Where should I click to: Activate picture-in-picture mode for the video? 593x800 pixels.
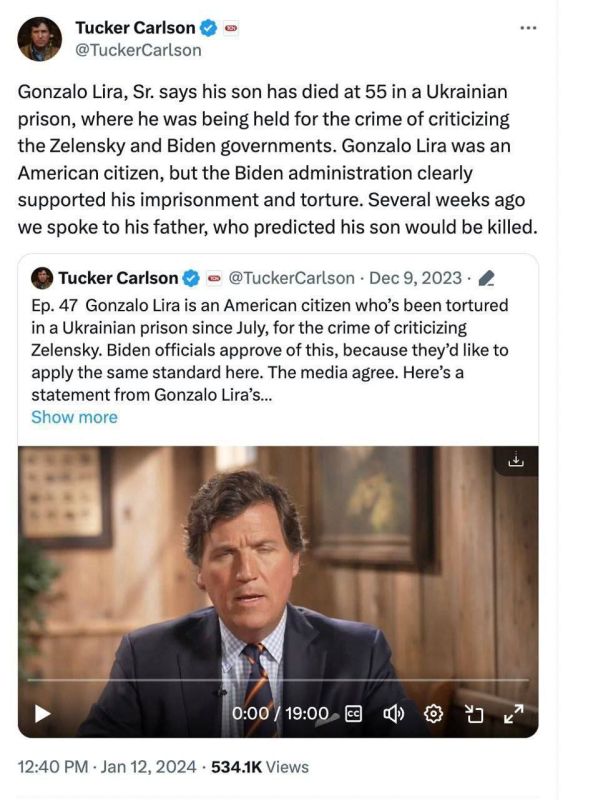(474, 714)
